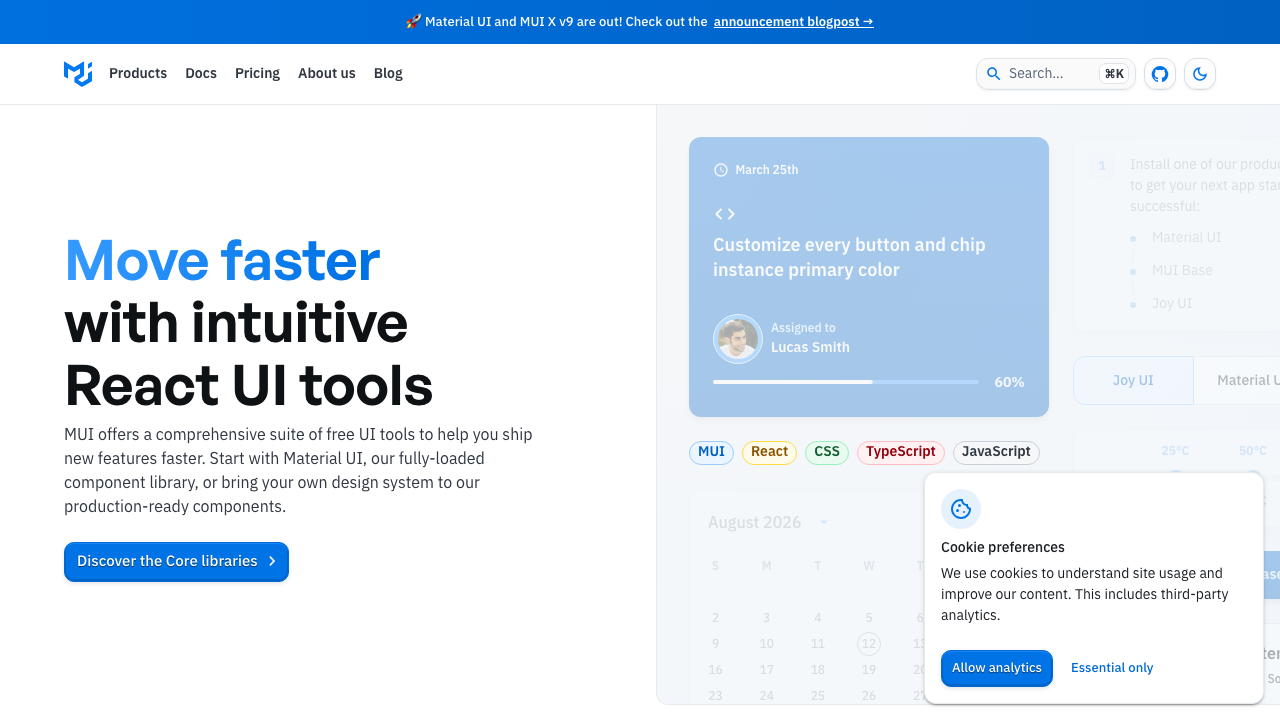Choose Essential only cookies

(x=1112, y=668)
